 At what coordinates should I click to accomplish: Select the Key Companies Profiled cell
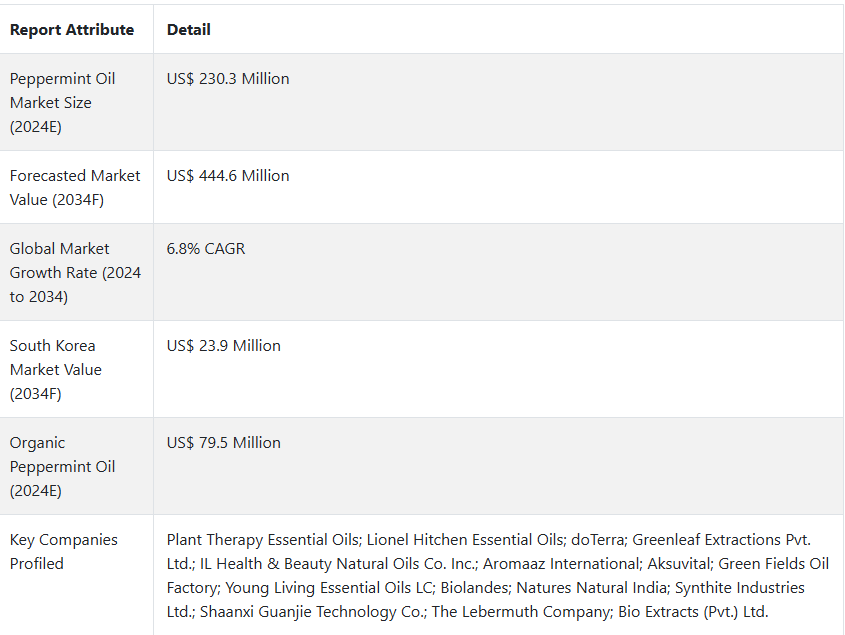click(64, 551)
